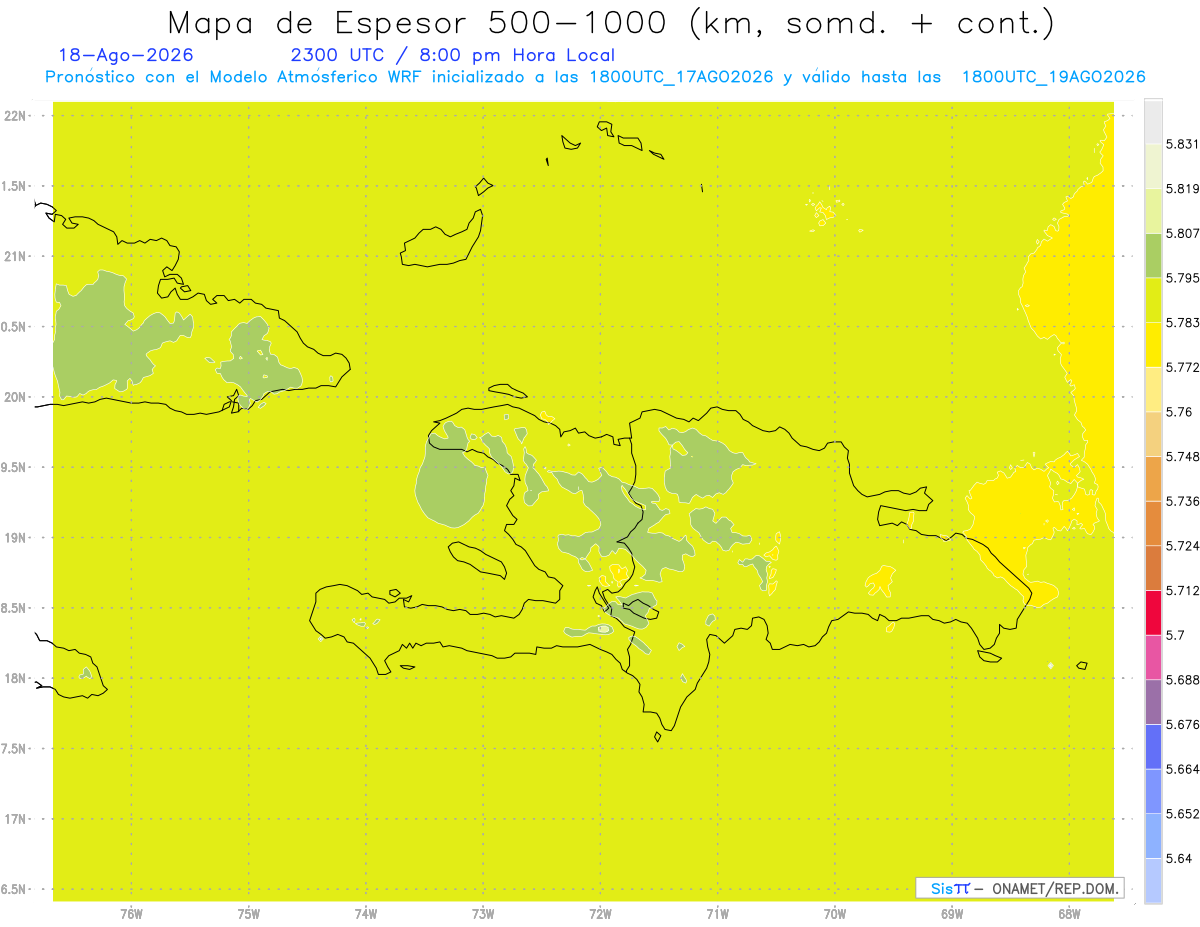The width and height of the screenshot is (1200, 927).
Task: Click the 73W longitude label
Action: tap(483, 914)
